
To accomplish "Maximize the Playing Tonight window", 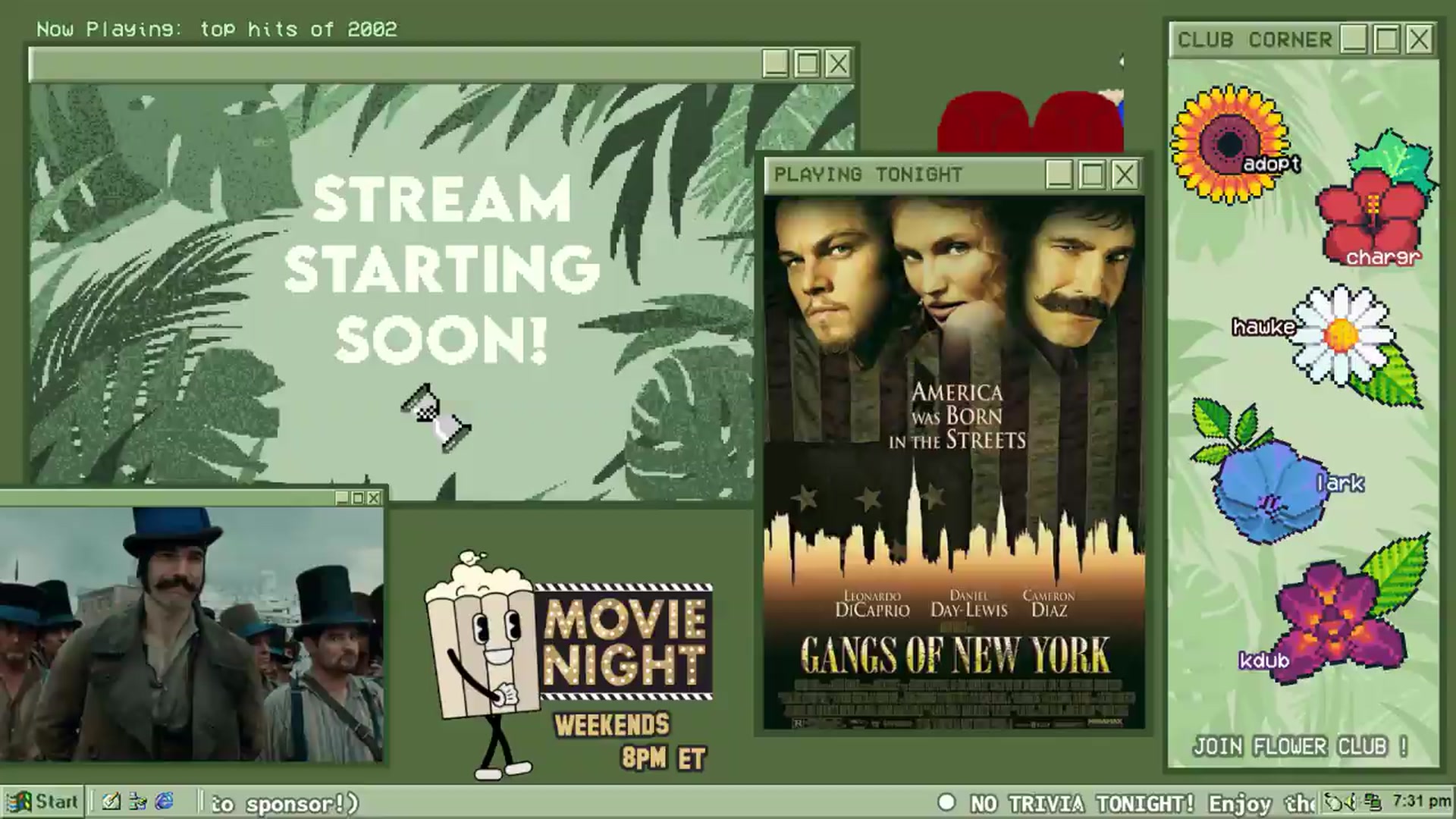I will click(x=1092, y=175).
